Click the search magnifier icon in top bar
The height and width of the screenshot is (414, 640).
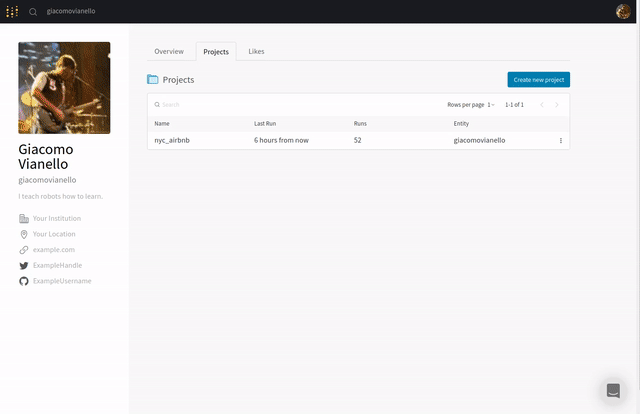33,12
